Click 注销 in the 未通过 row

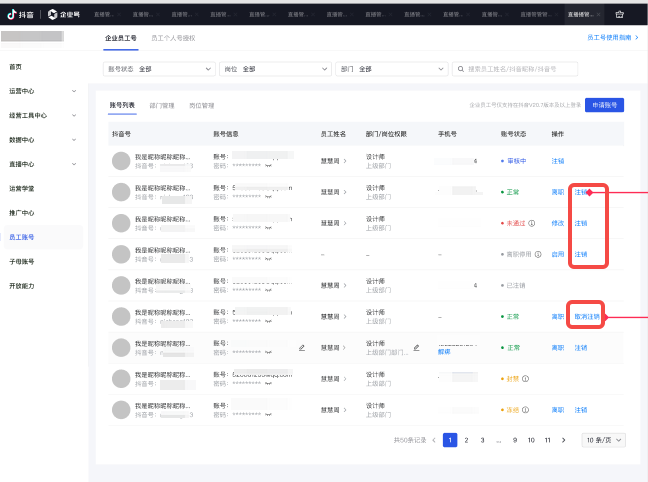click(581, 223)
